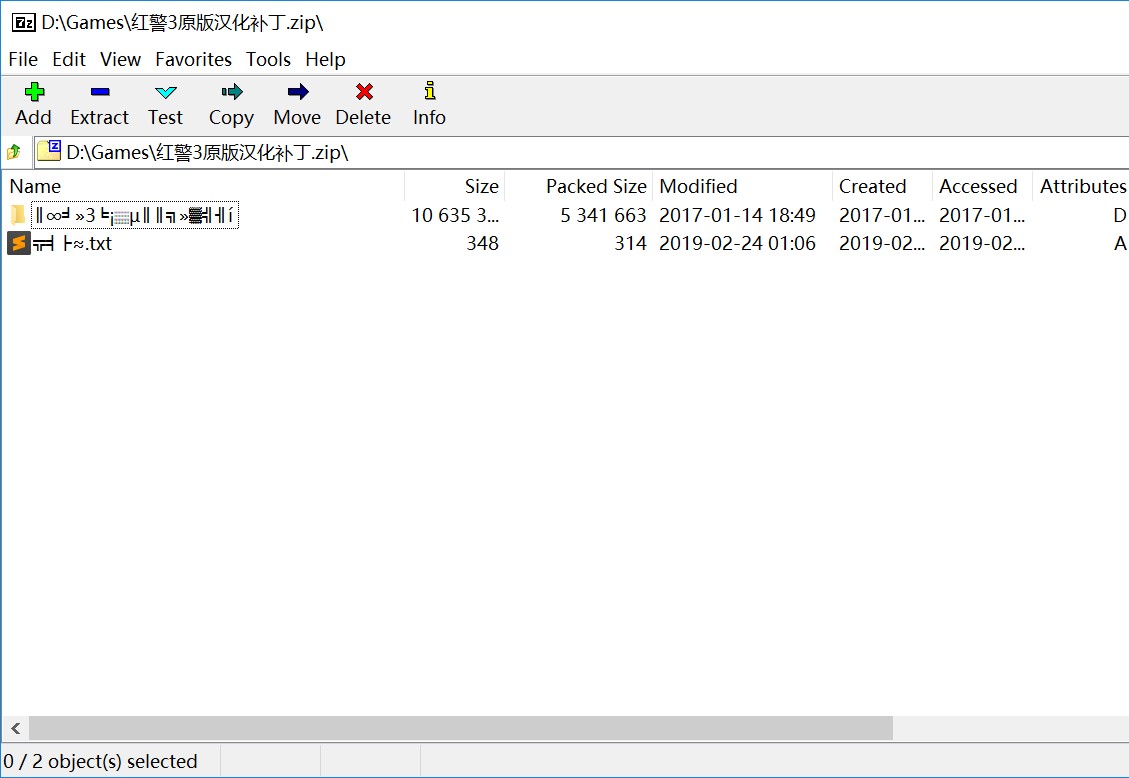Open the View menu
Screen dimensions: 1129x778
[x=120, y=59]
